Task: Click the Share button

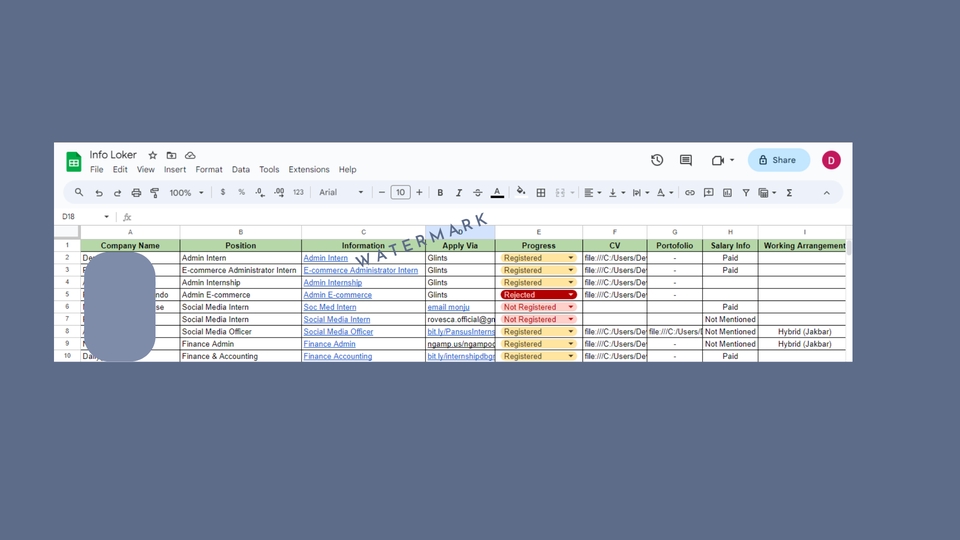Action: (x=778, y=160)
